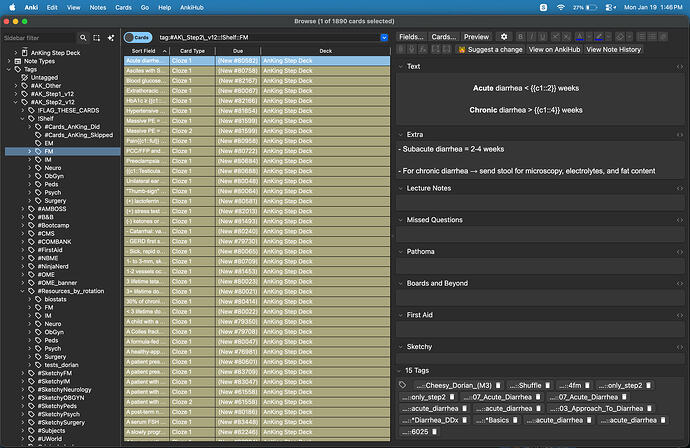The height and width of the screenshot is (448, 690).
Task: Select the sidebar selection tool dashed-square icon
Action: point(96,38)
